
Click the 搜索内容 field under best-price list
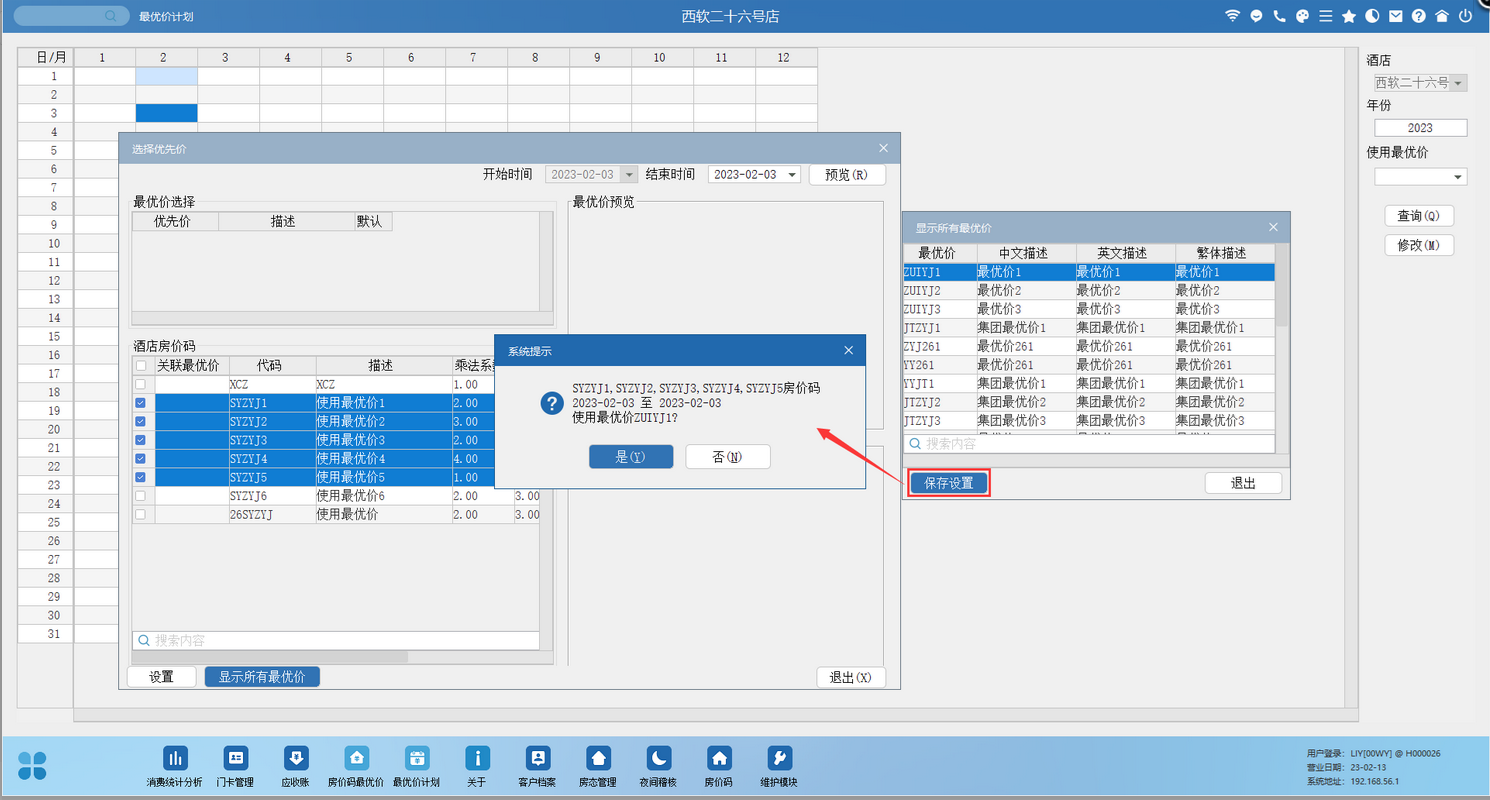[x=1090, y=444]
